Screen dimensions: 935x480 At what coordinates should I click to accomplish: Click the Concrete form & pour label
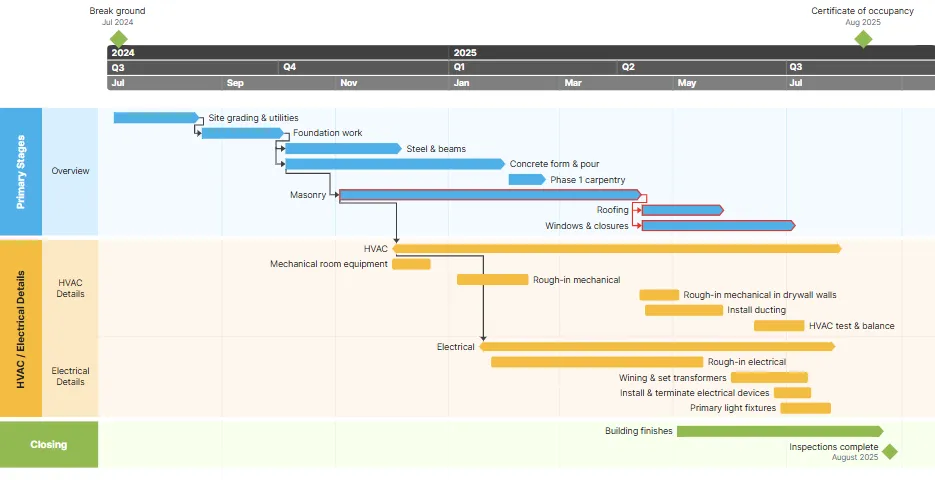[x=555, y=164]
